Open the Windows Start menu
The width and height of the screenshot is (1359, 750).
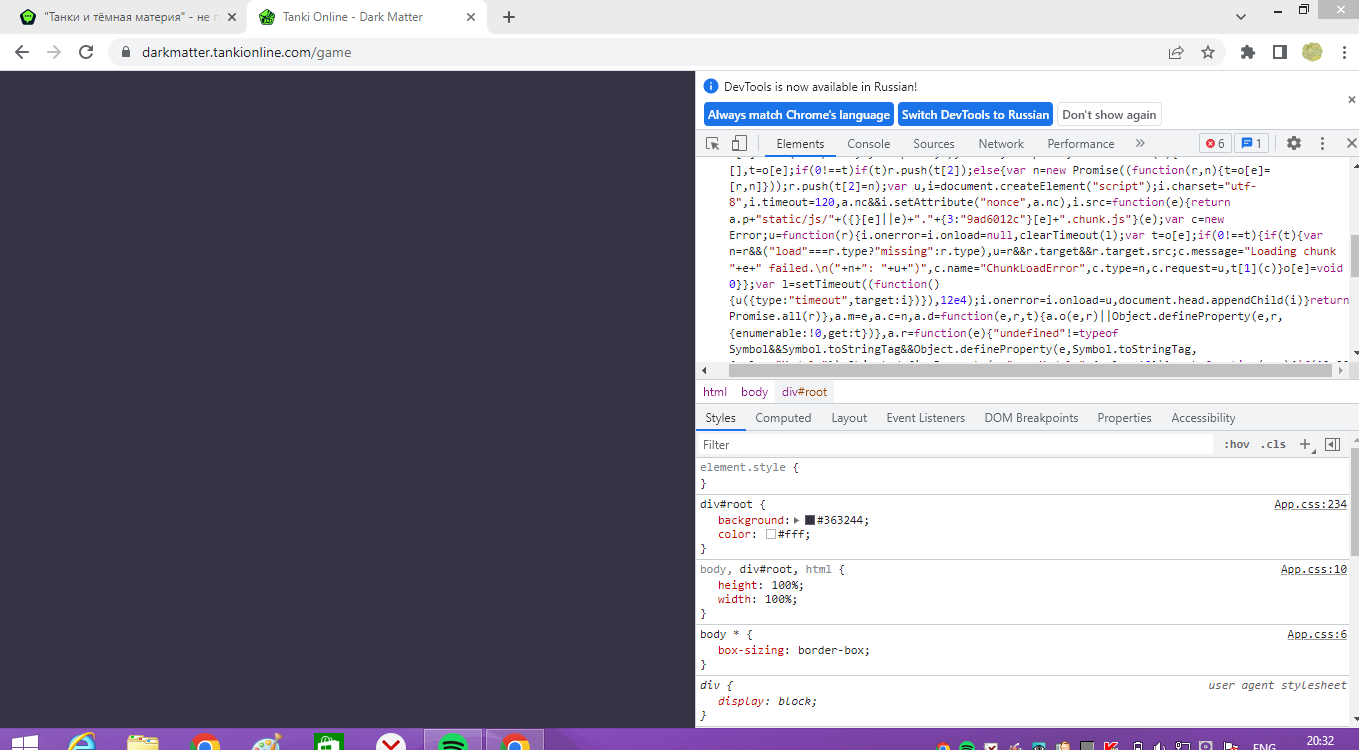click(24, 741)
